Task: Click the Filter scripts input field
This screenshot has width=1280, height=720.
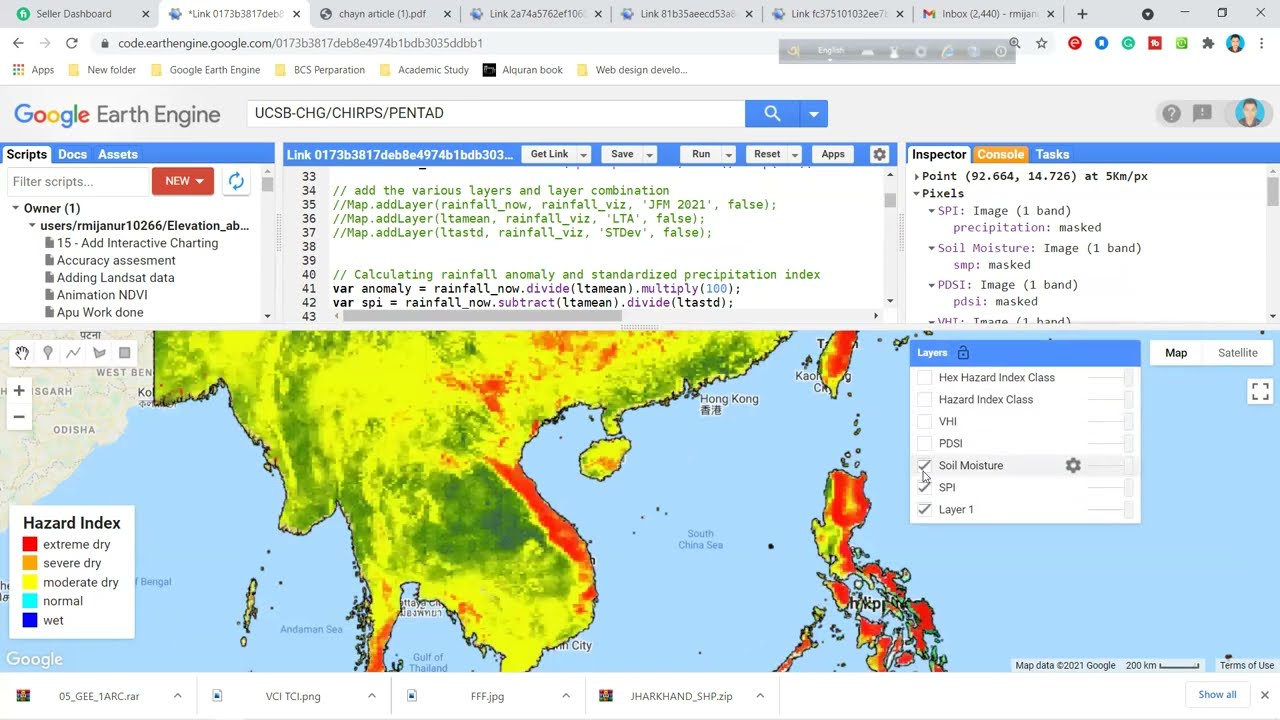Action: pos(78,181)
